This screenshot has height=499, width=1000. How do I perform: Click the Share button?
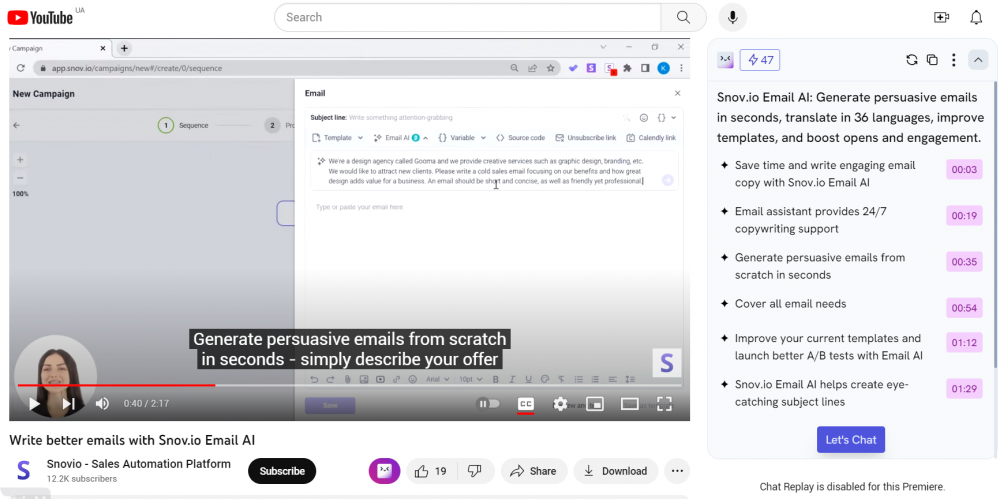534,471
